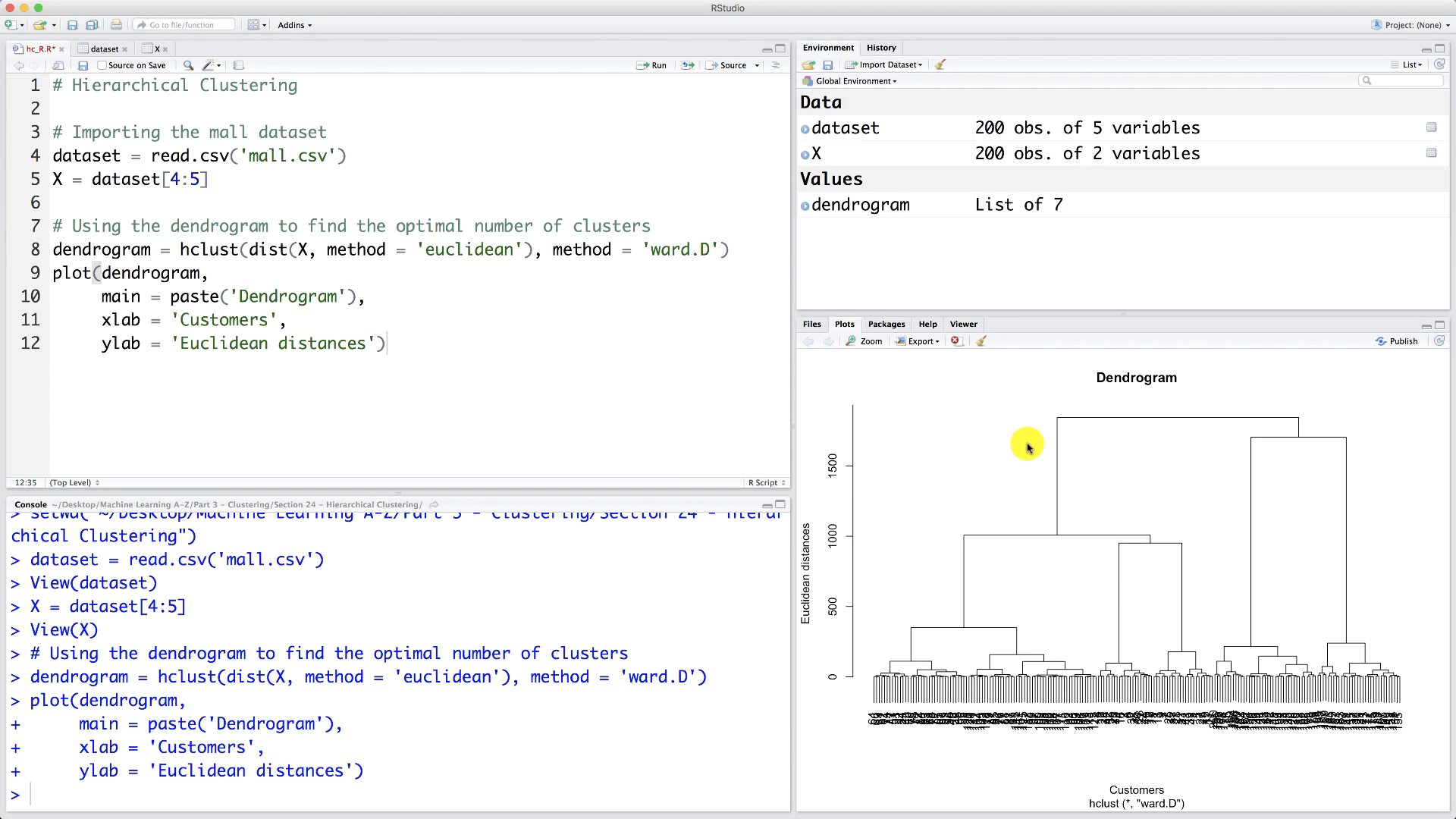Switch to the Files tab

(812, 324)
